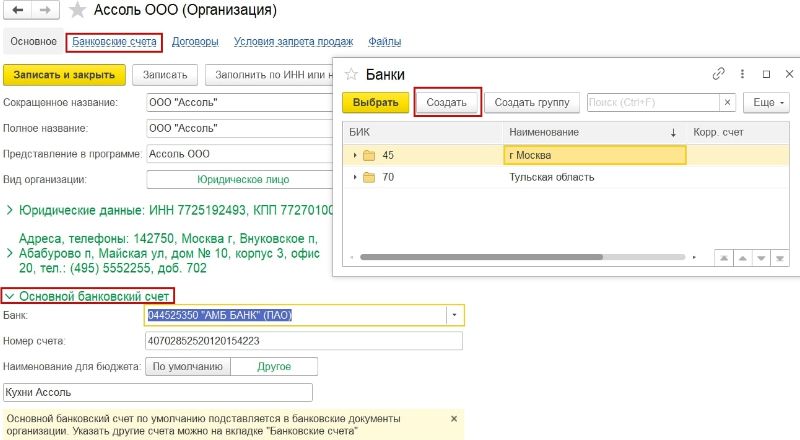
Task: Copy link icon in Банки window
Action: 718,74
